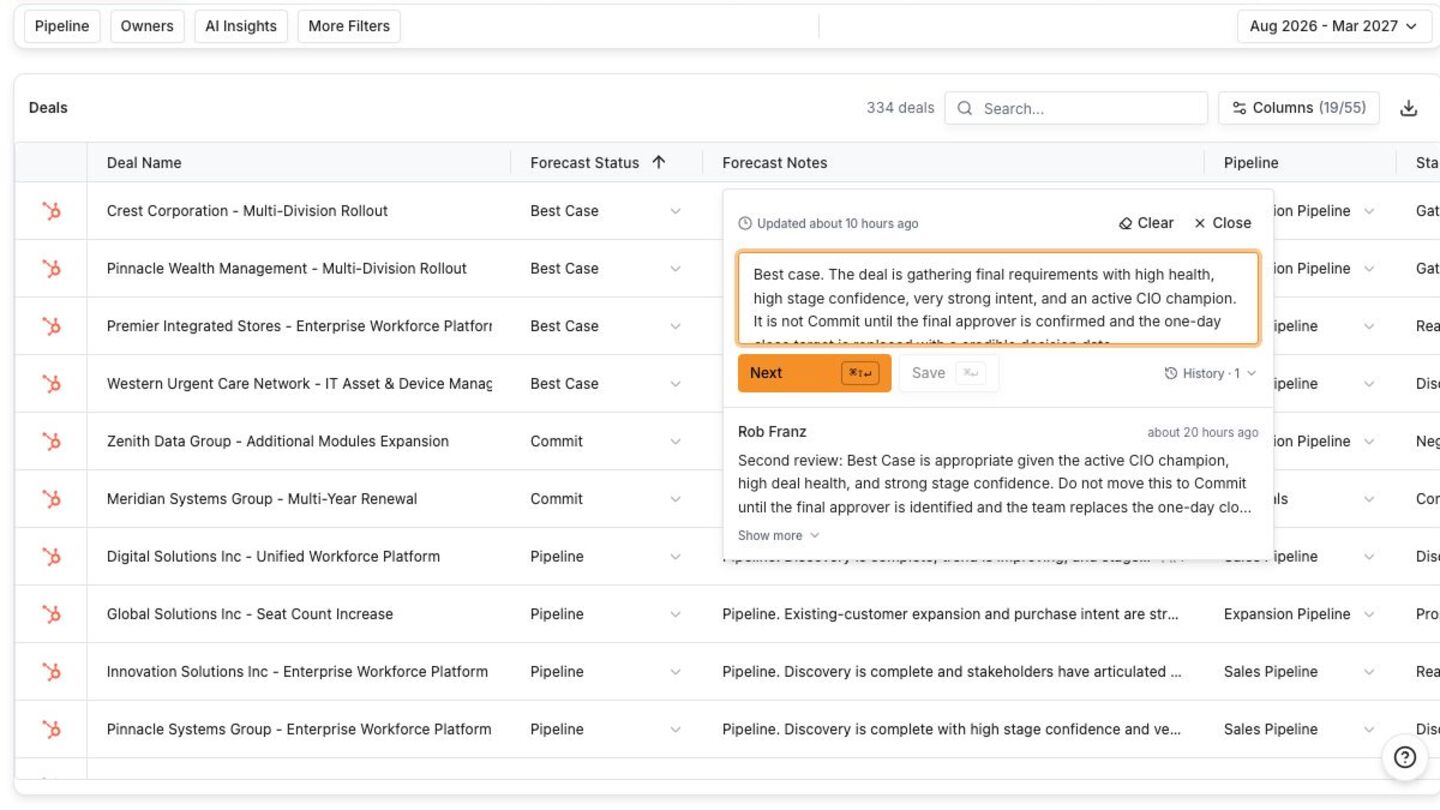The height and width of the screenshot is (810, 1440).
Task: Open Crest Corporation - Multi-Division Rollout deal
Action: click(x=247, y=211)
